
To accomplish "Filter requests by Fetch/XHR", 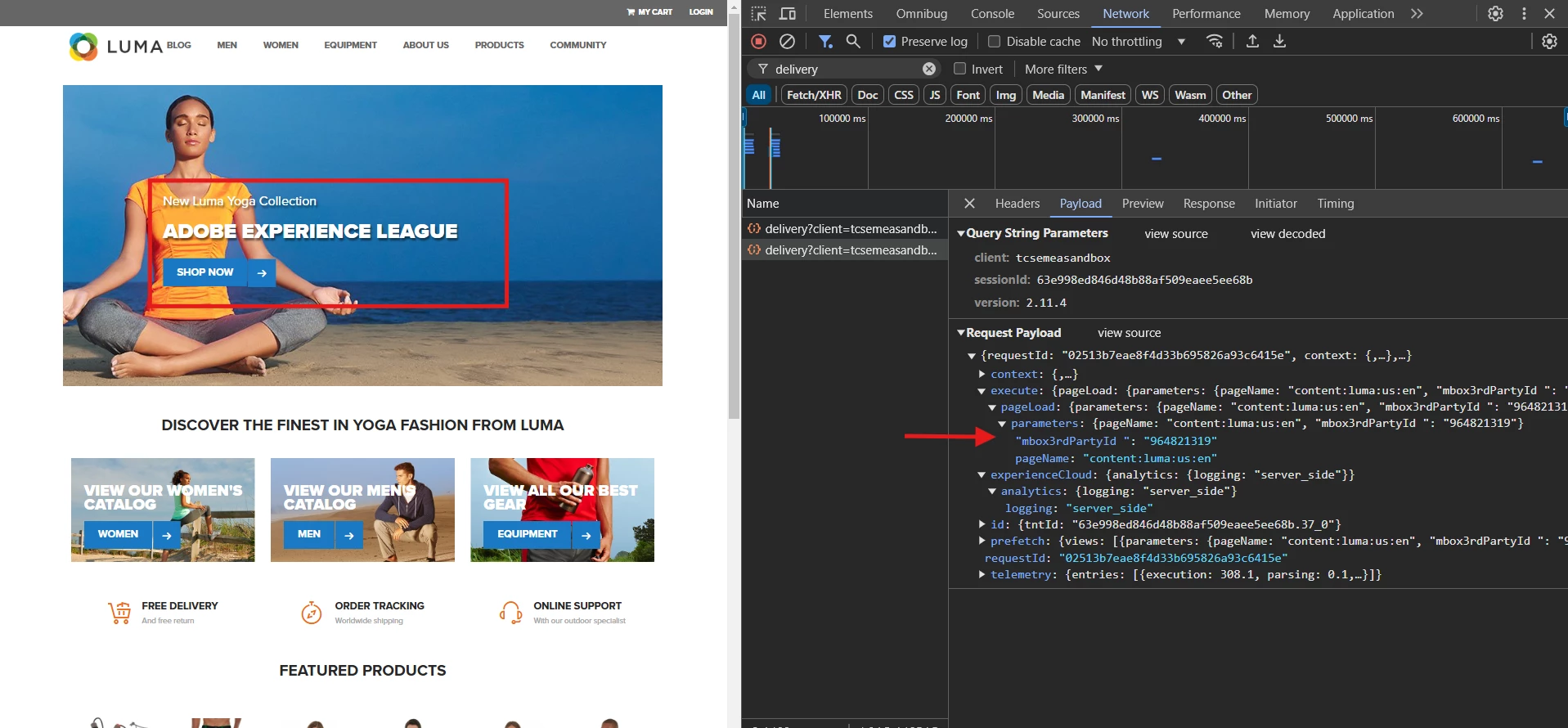I will 814,95.
